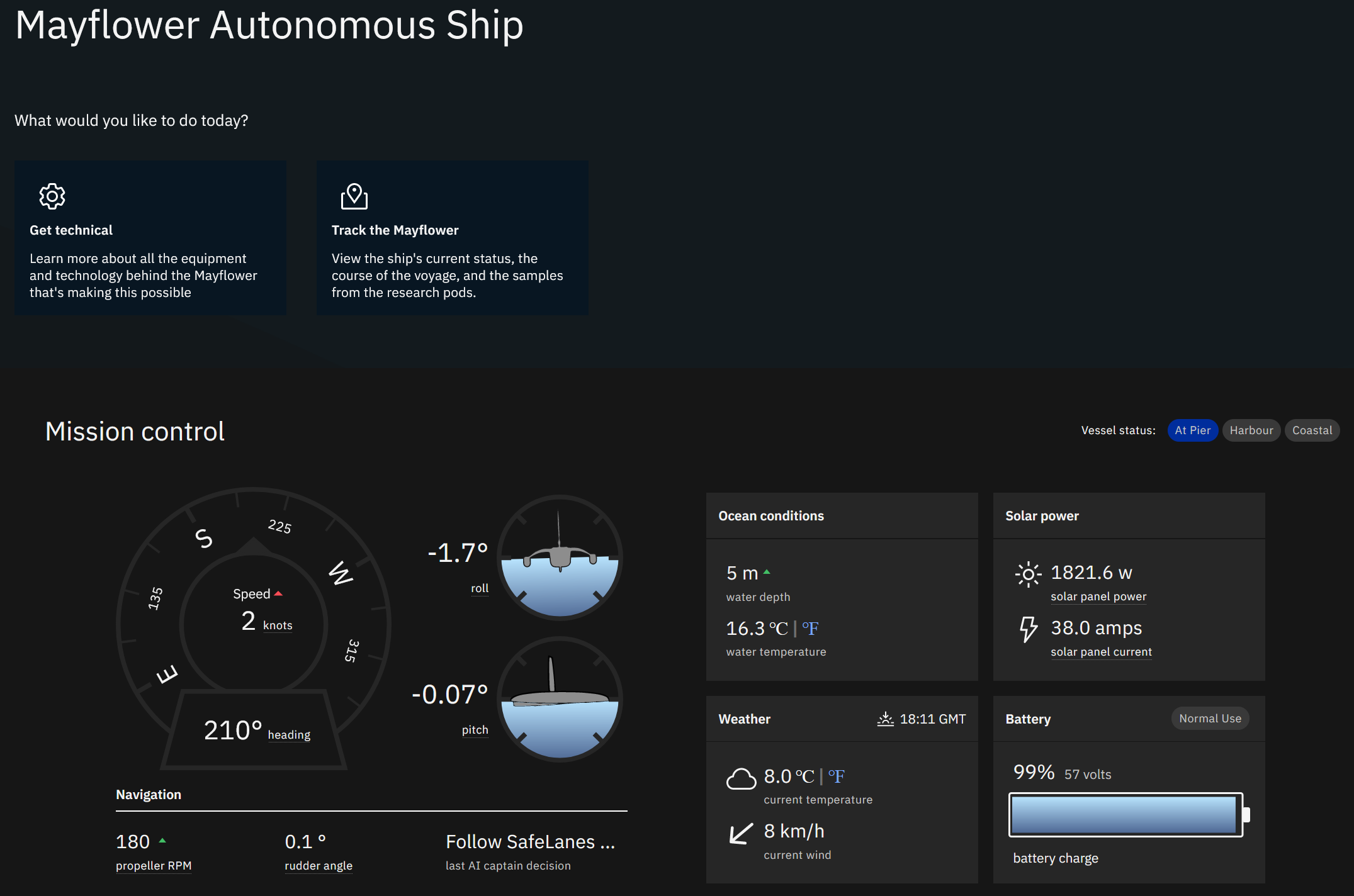Click the Solar power panel header
The image size is (1354, 896).
tap(1129, 515)
